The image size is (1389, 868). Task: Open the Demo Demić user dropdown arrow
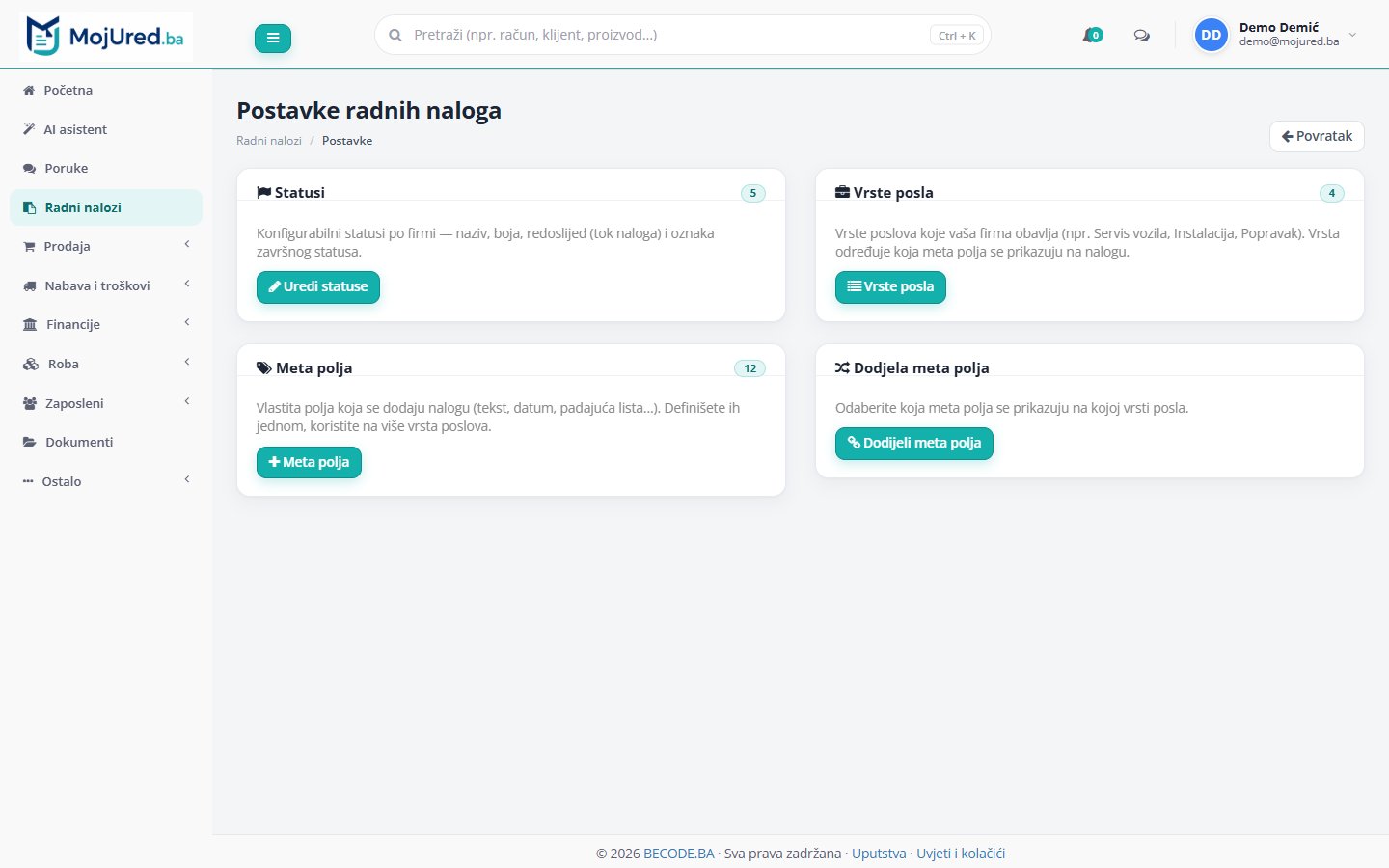coord(1352,35)
